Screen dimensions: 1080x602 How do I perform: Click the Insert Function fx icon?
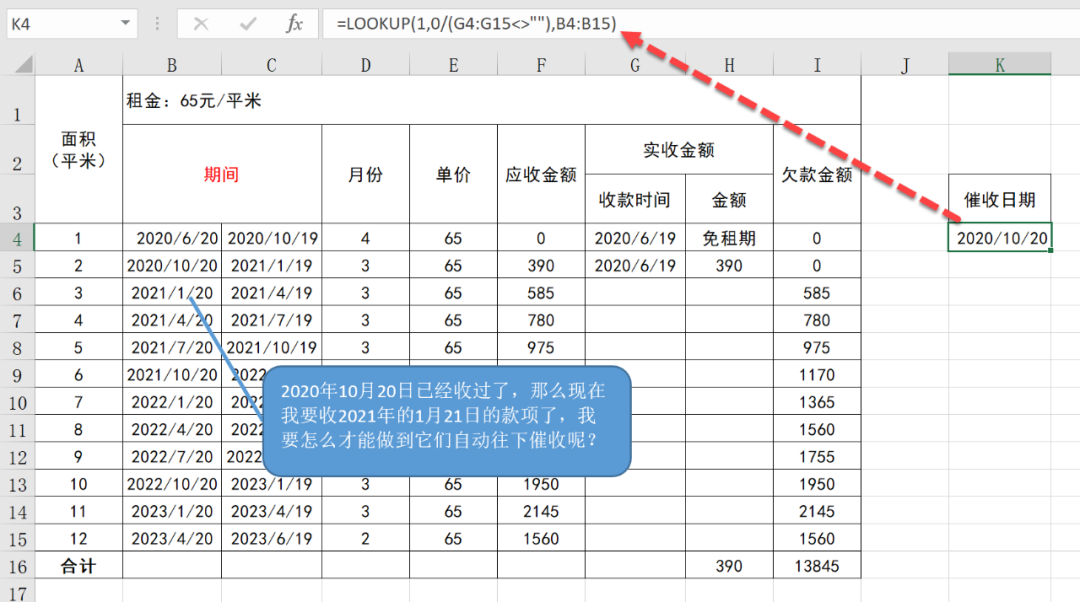(294, 24)
